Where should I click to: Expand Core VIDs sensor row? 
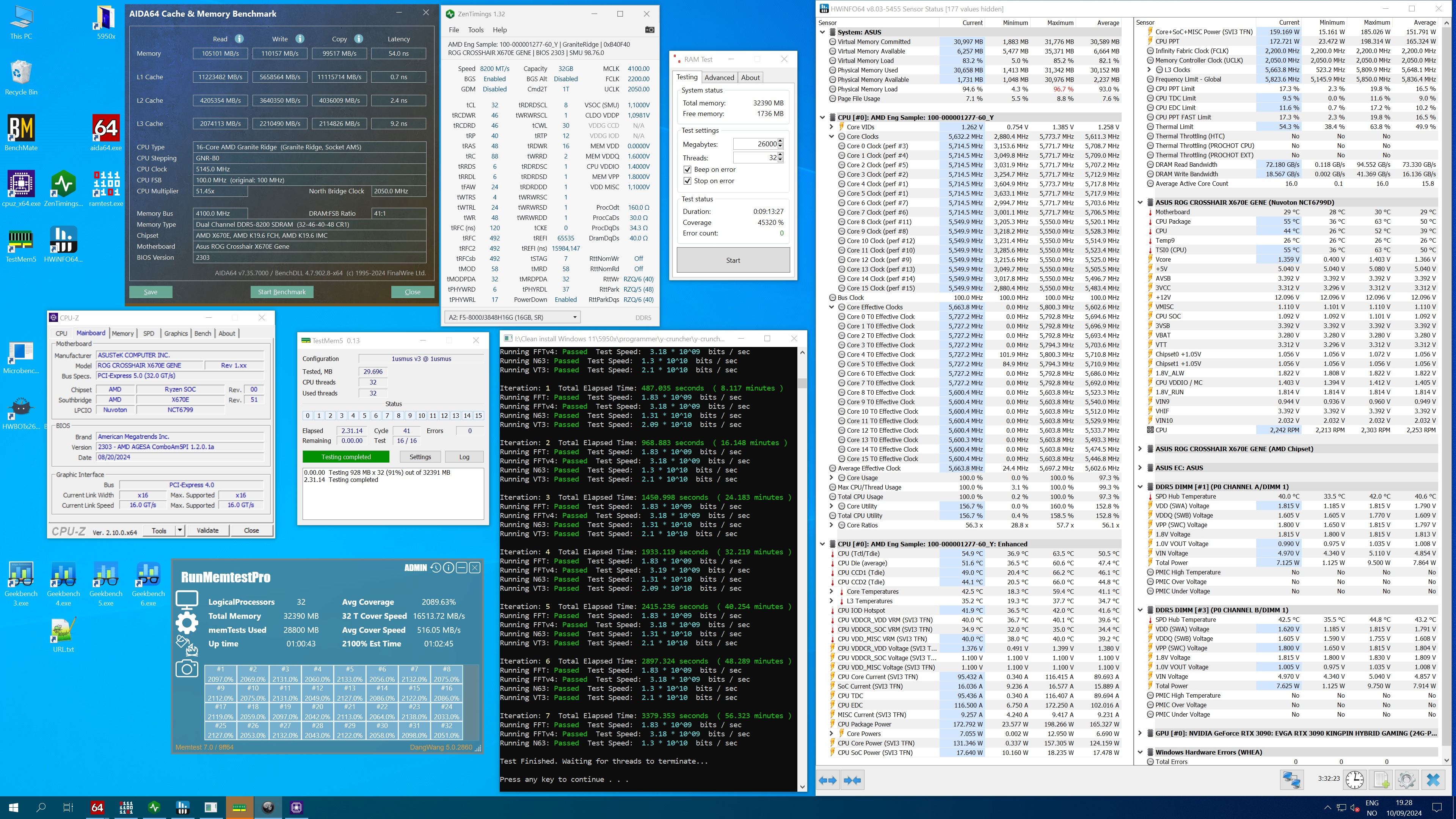(x=832, y=127)
